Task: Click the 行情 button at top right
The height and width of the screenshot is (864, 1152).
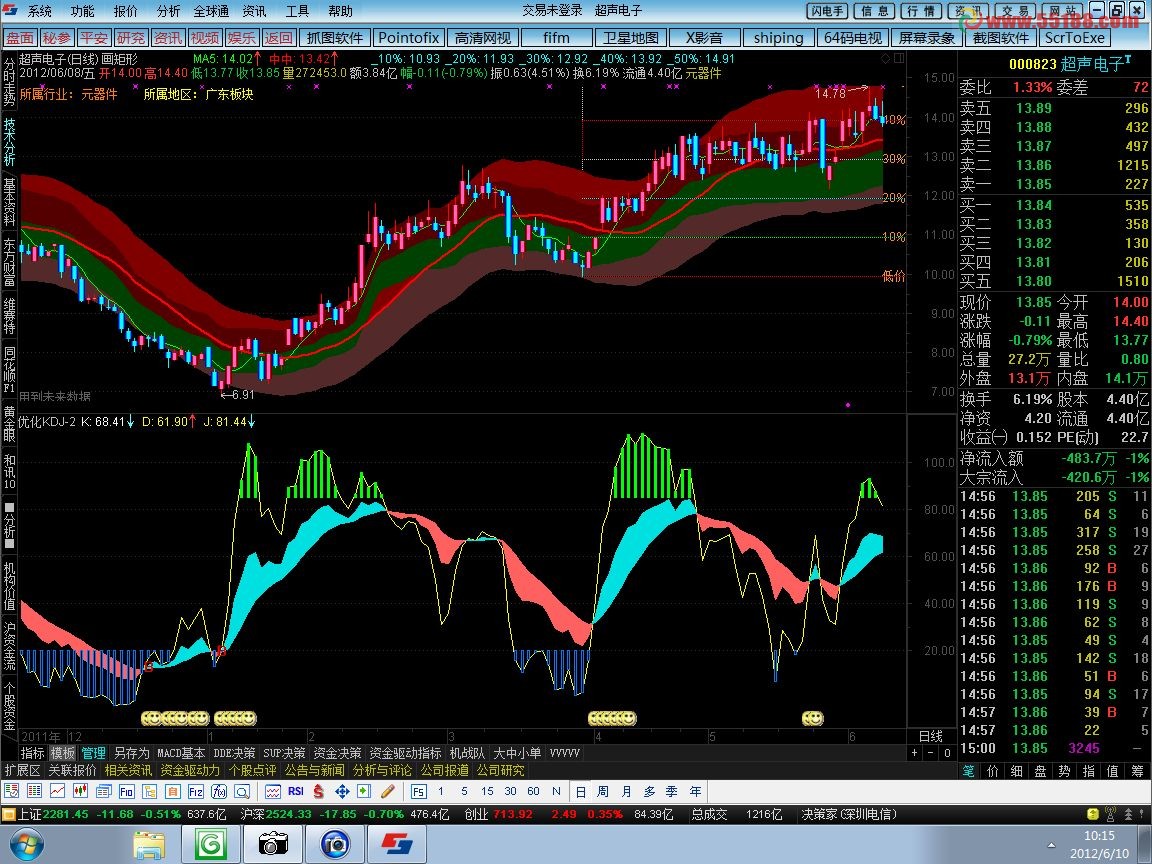Action: pos(919,11)
